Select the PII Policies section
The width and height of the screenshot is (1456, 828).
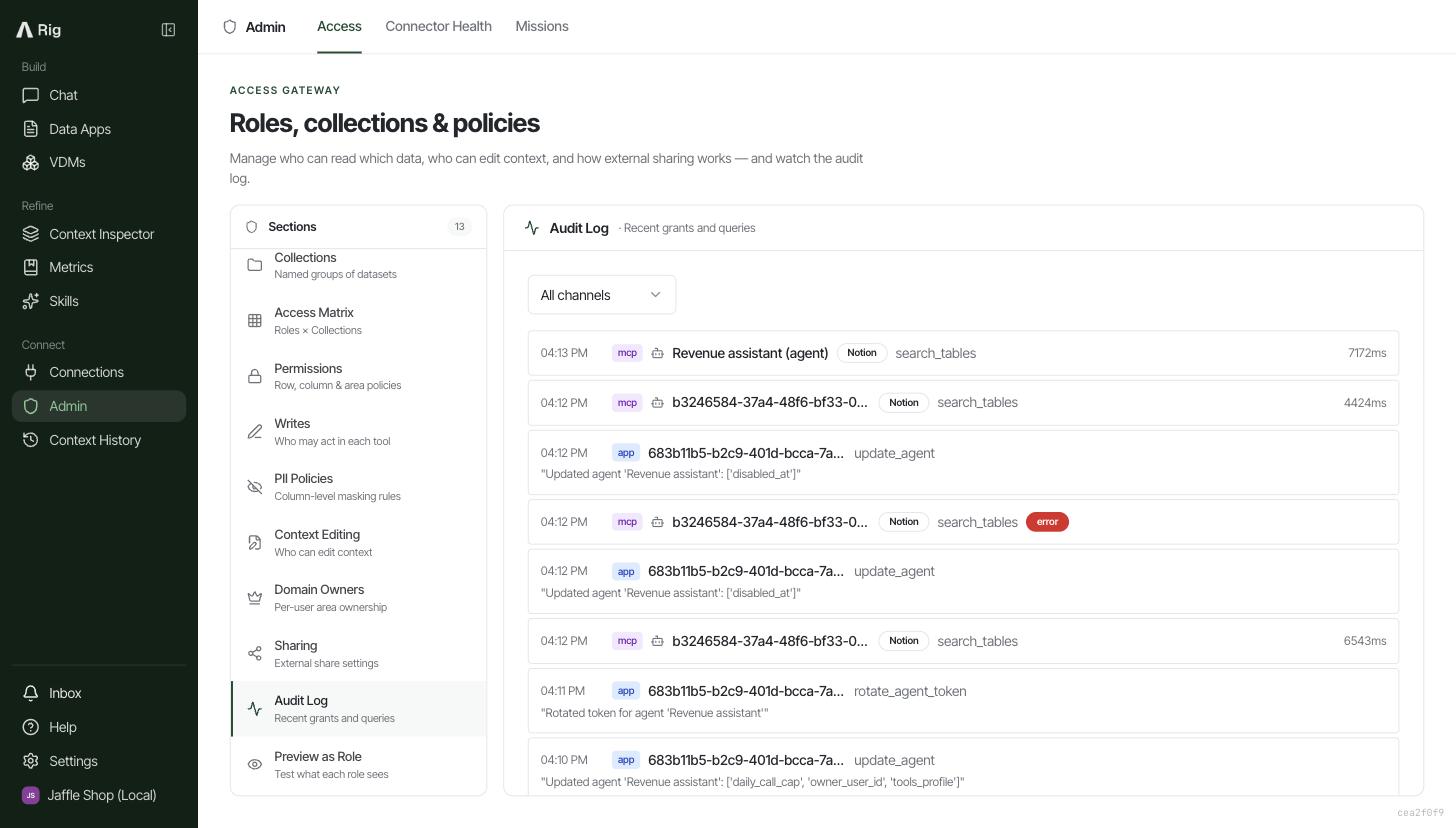coord(359,487)
